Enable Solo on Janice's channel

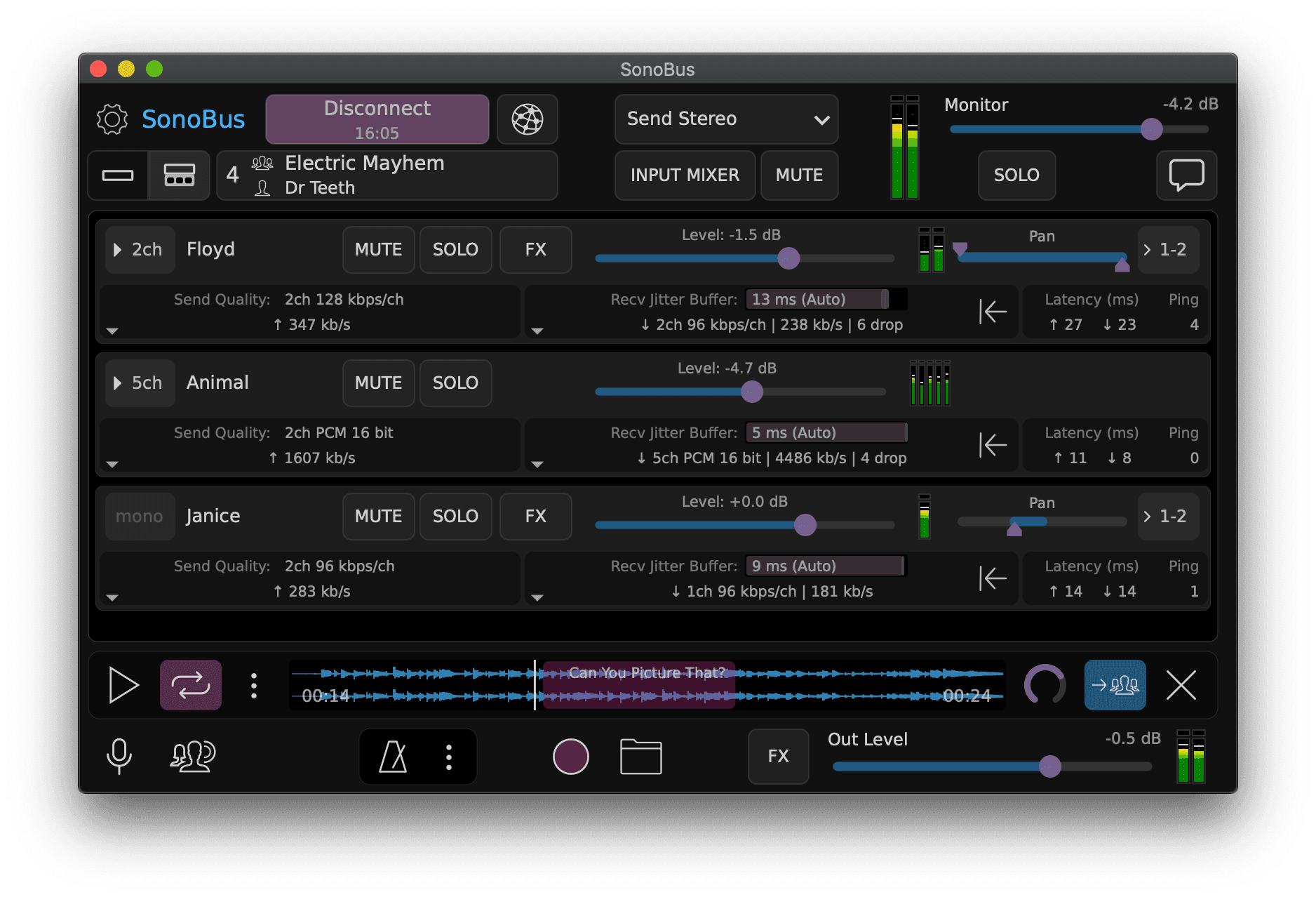pos(455,516)
